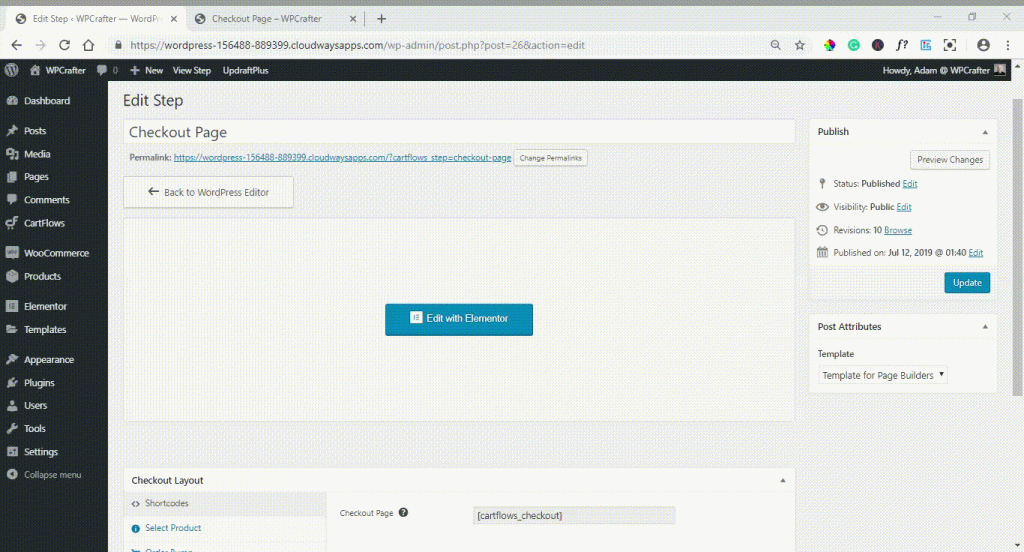The width and height of the screenshot is (1024, 552).
Task: Switch to Checkout Page – WPCrafter tab
Action: click(266, 19)
